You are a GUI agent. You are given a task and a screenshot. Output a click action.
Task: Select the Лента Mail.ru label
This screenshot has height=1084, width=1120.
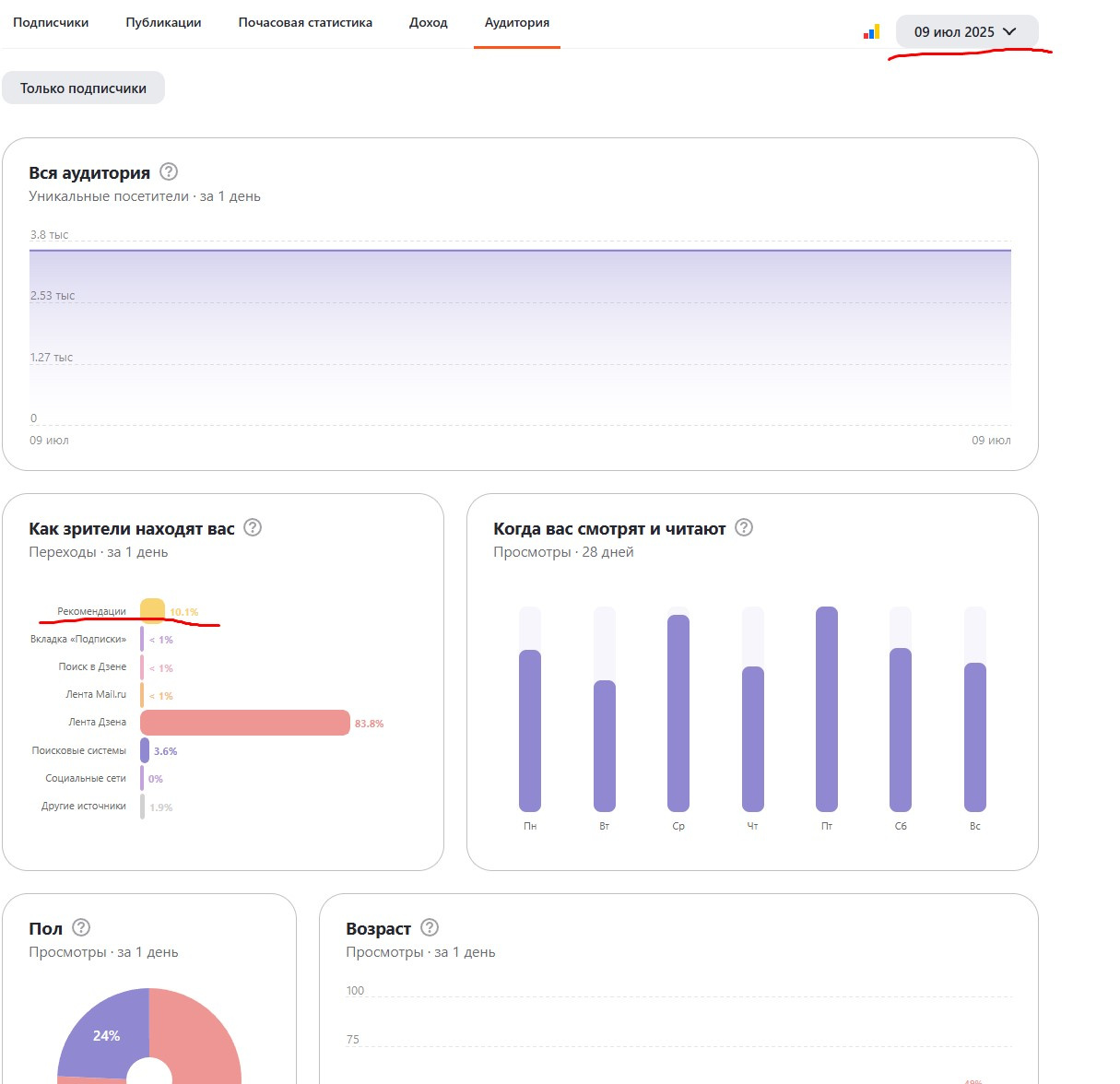[96, 694]
